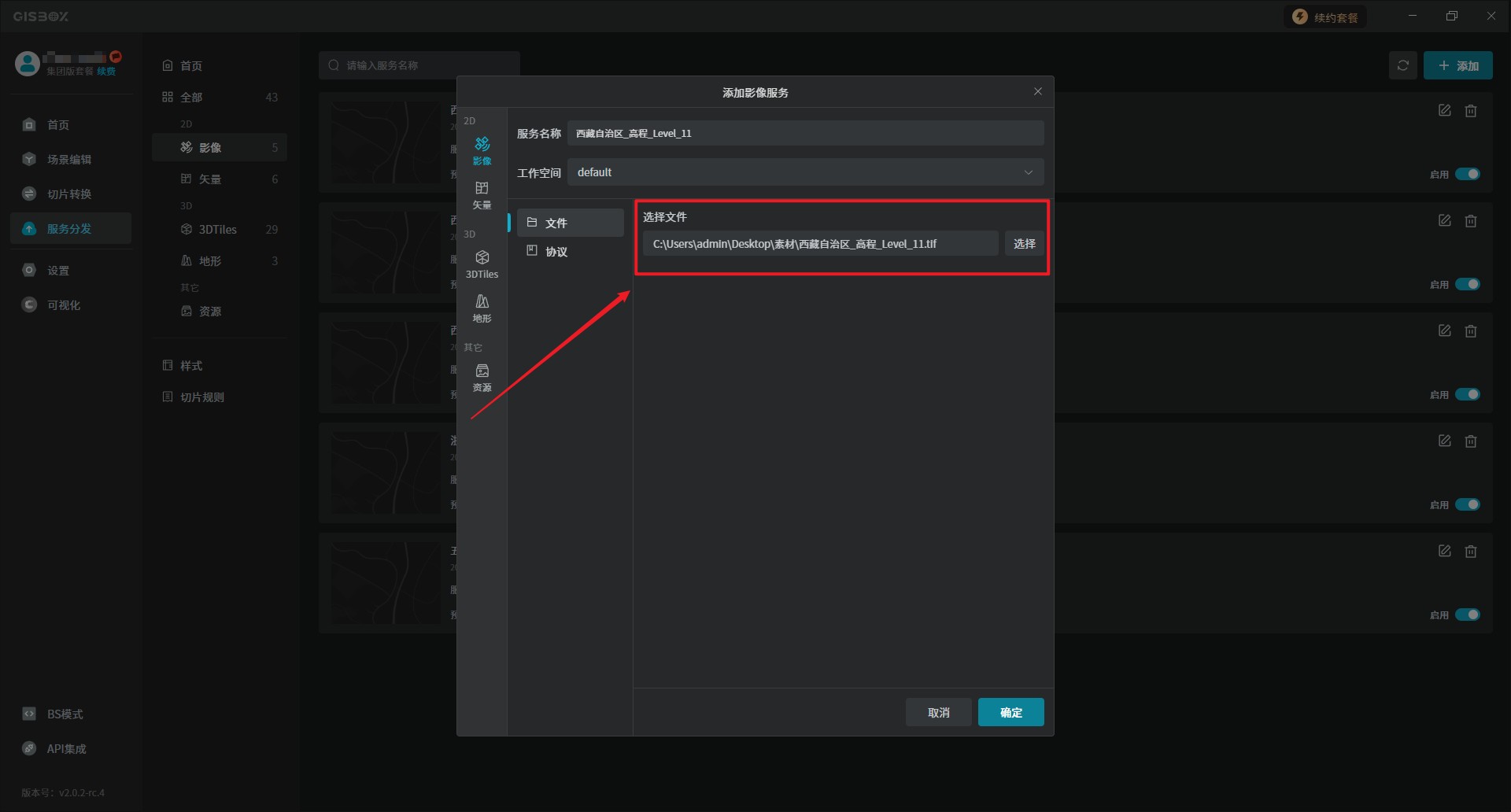Screen dimensions: 1511x812
Task: Select the 矢量 vector icon in dialog
Action: [482, 194]
